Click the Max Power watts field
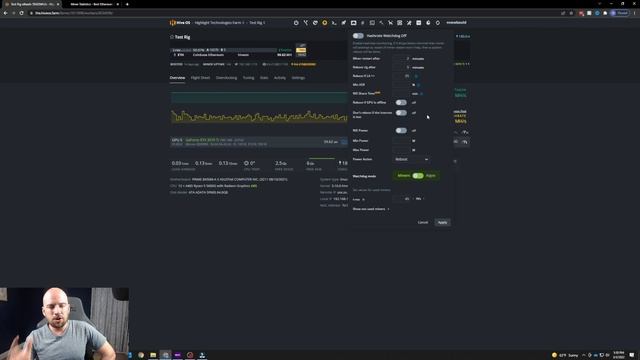The width and height of the screenshot is (640, 360). pyautogui.click(x=401, y=150)
